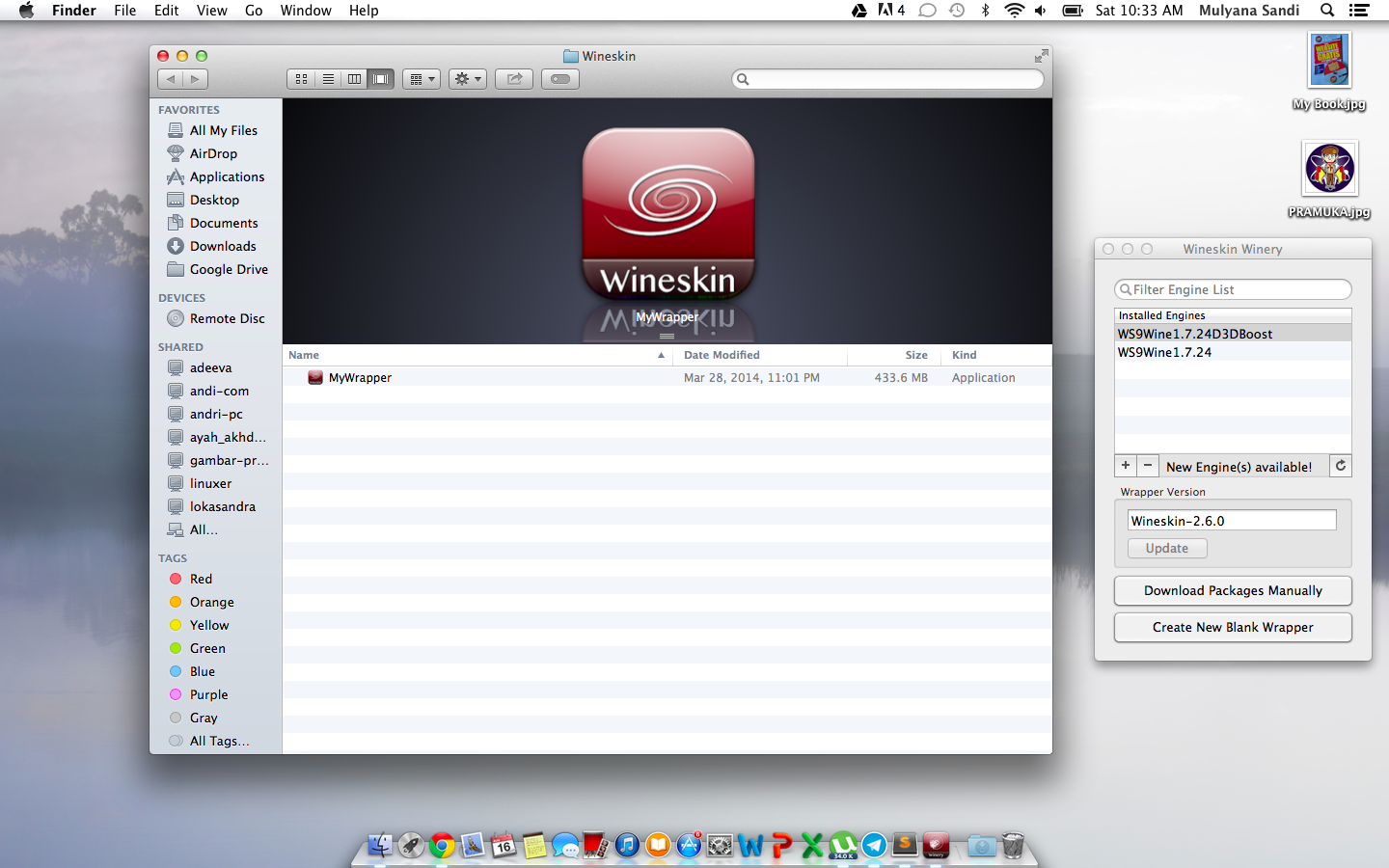Switch Finder to Cover Flow view
Screen dimensions: 1389x868
click(382, 79)
